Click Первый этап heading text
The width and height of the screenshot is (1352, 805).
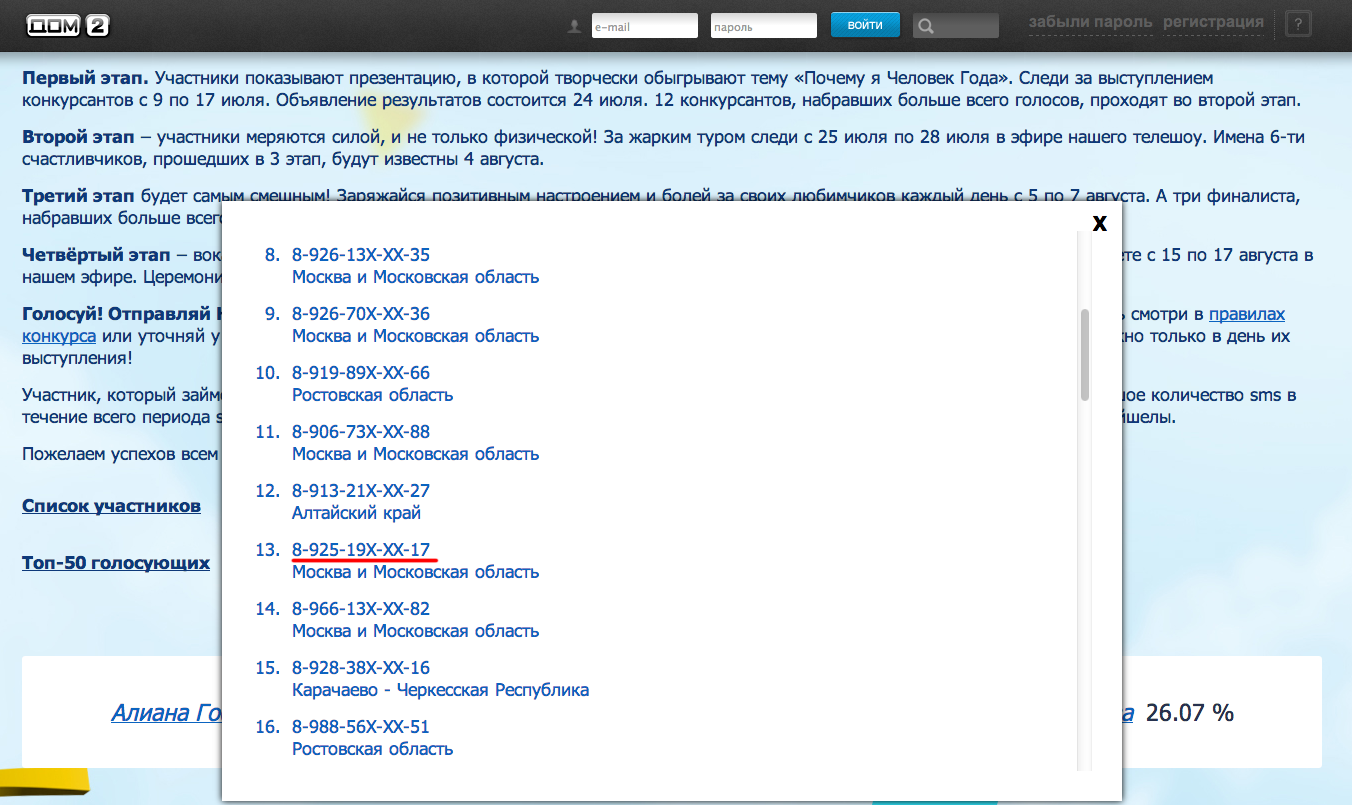click(85, 78)
